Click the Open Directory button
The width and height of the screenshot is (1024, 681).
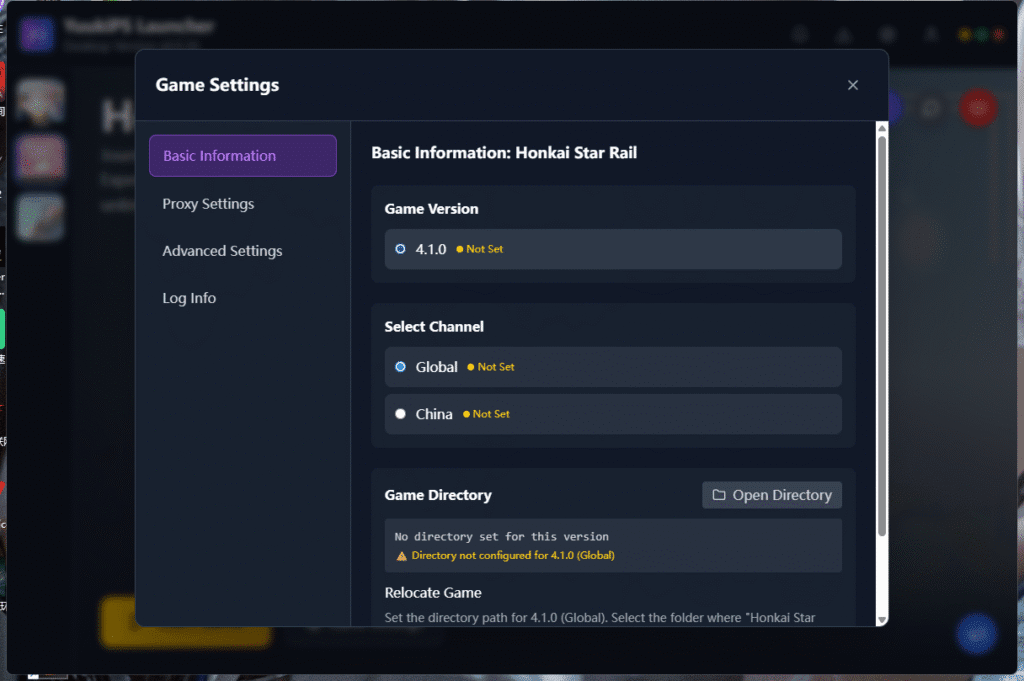click(772, 495)
